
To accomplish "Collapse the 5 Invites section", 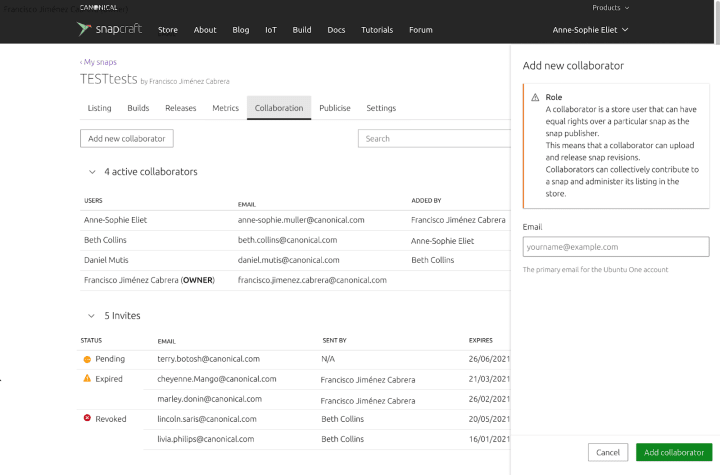I will (x=91, y=316).
